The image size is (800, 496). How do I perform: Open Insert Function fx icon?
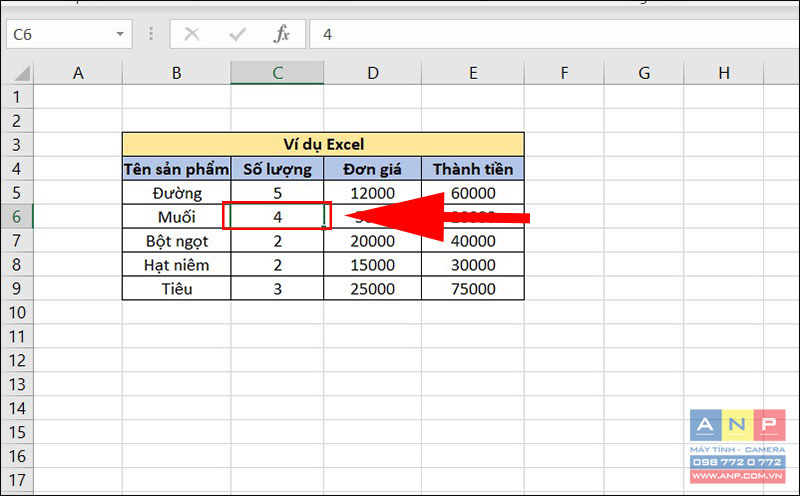[x=282, y=34]
